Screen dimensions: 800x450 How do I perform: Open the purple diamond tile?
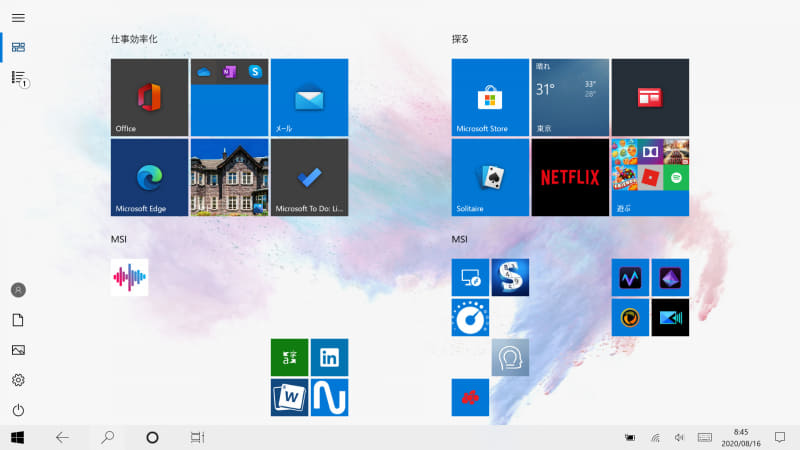(670, 277)
